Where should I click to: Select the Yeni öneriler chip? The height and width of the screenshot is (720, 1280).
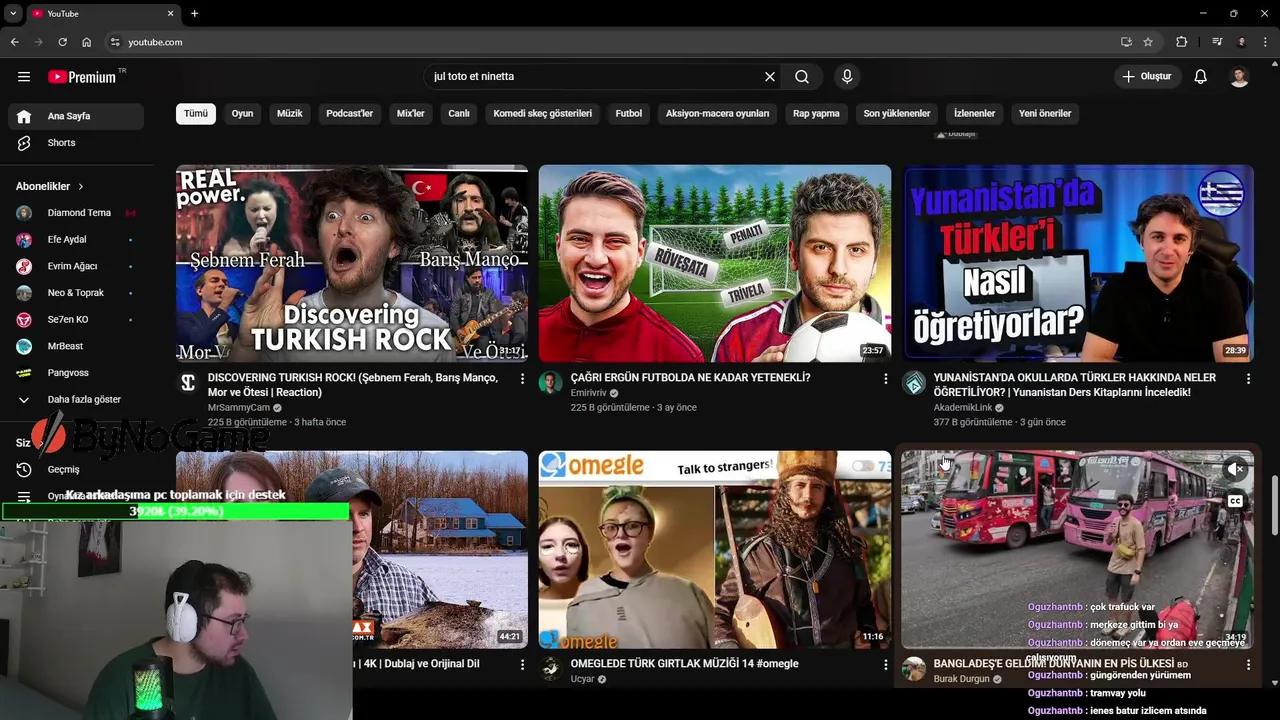[x=1045, y=113]
